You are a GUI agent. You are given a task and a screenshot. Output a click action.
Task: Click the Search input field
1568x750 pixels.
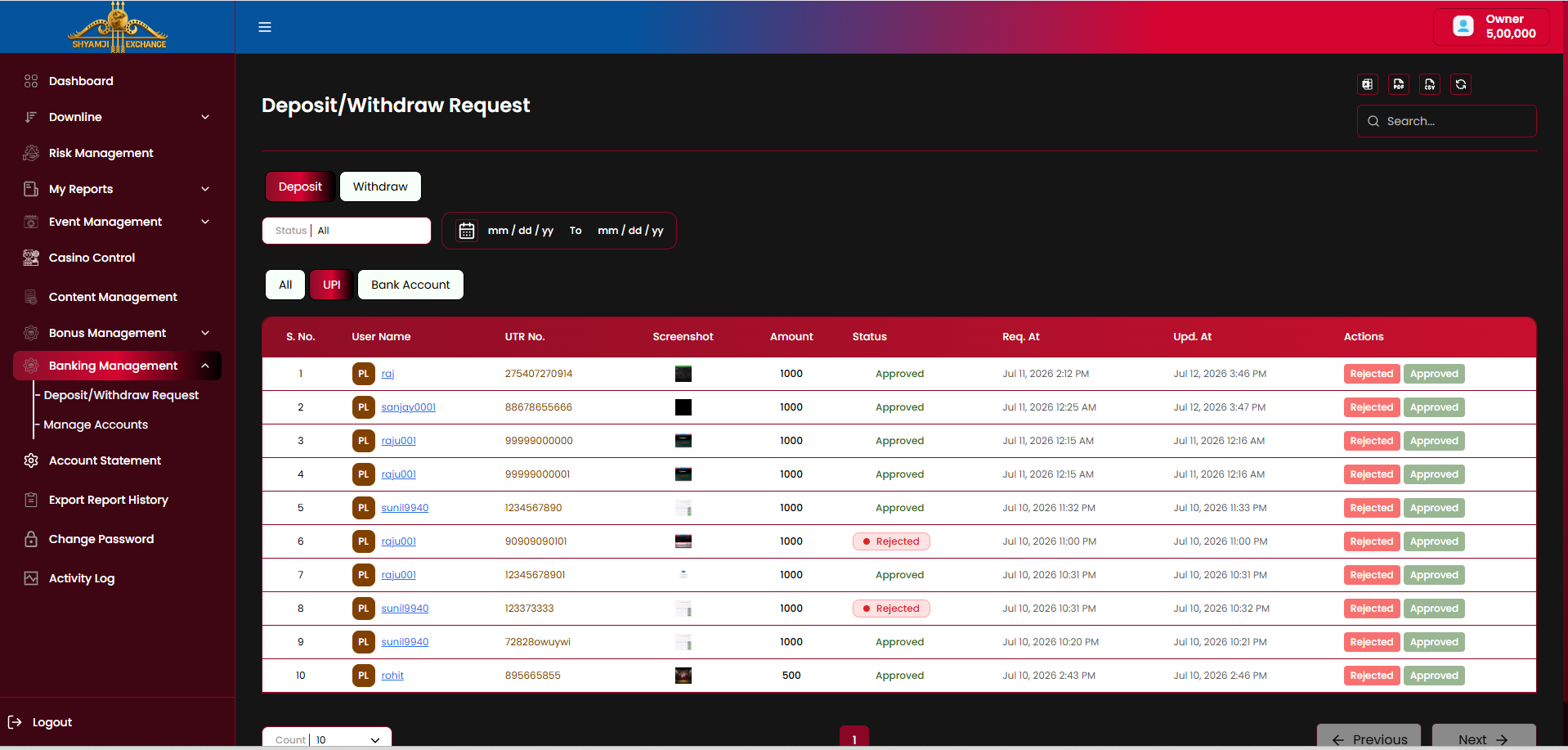pyautogui.click(x=1447, y=121)
